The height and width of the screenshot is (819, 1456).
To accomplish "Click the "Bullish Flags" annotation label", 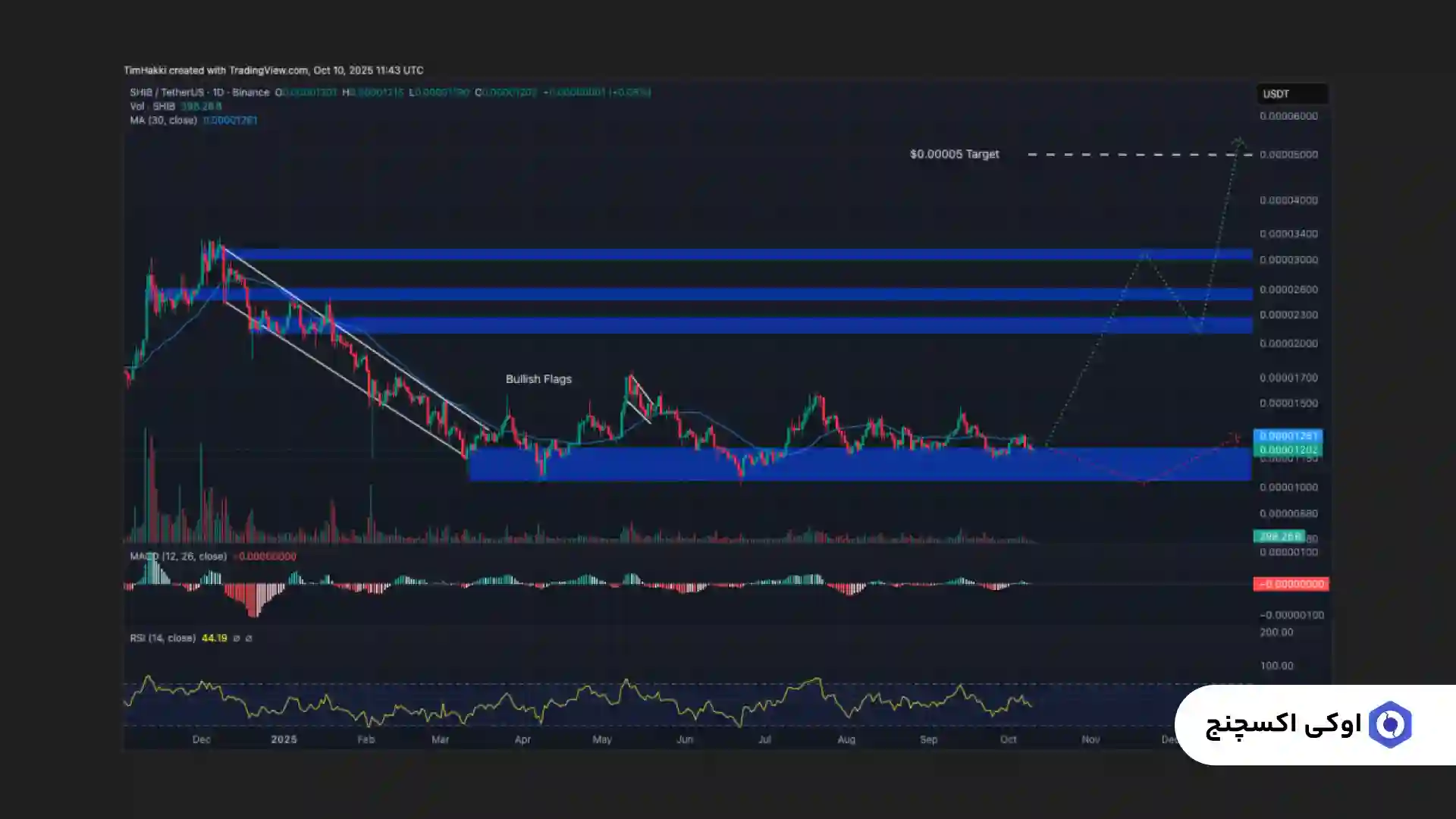I will click(x=538, y=379).
